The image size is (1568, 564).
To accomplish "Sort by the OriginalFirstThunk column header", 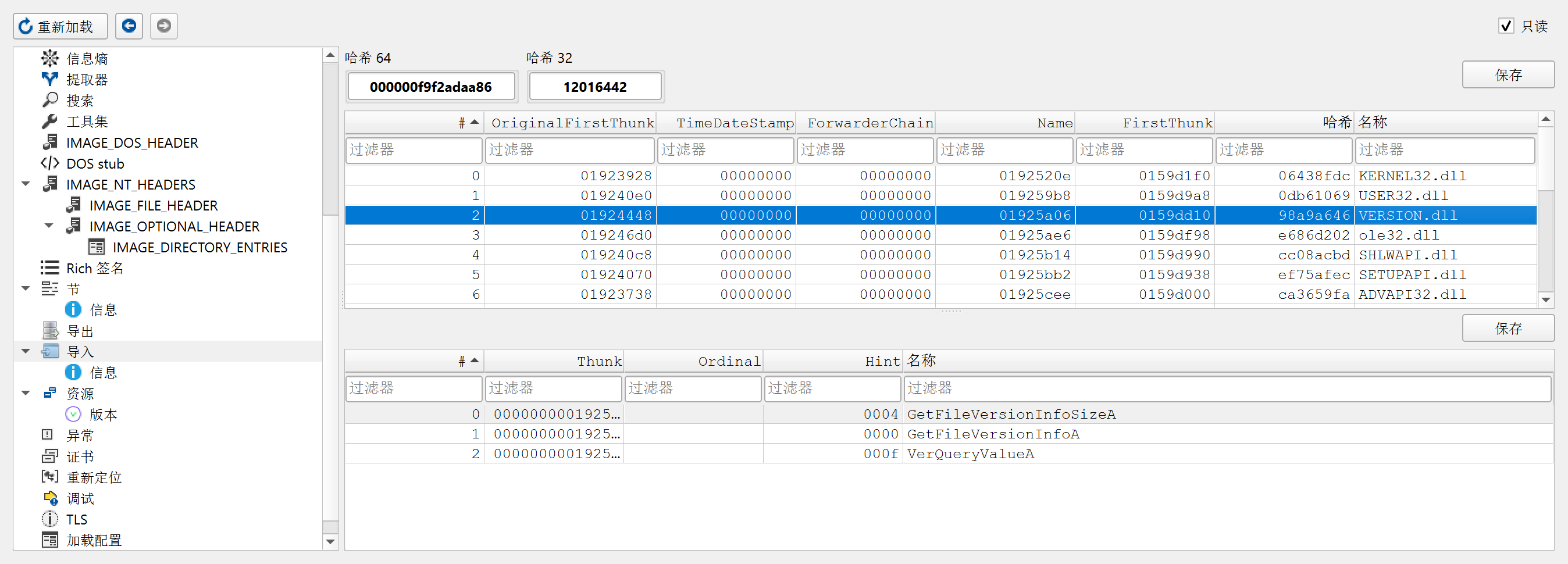I will tap(572, 123).
